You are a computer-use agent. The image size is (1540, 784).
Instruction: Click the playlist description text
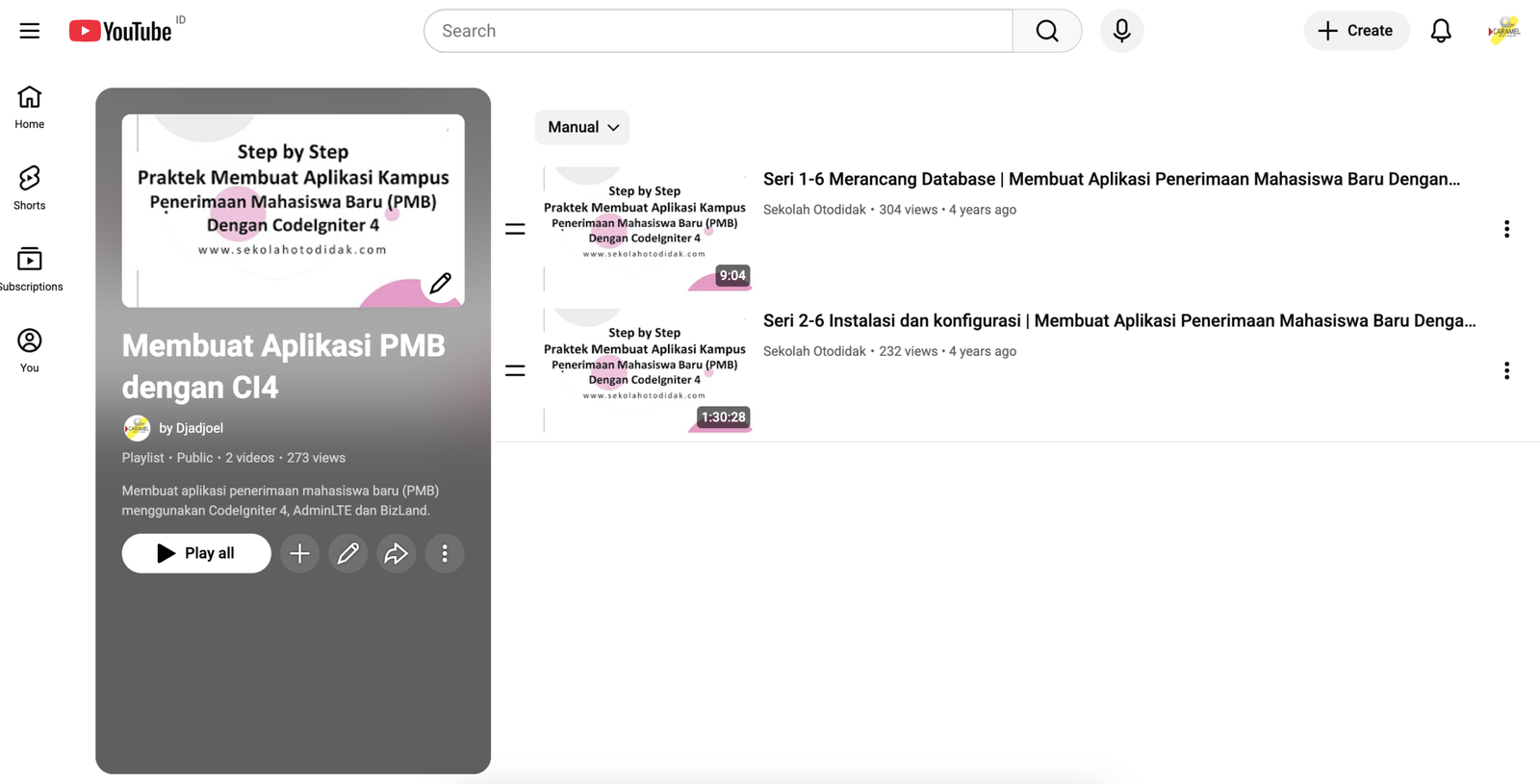point(280,500)
